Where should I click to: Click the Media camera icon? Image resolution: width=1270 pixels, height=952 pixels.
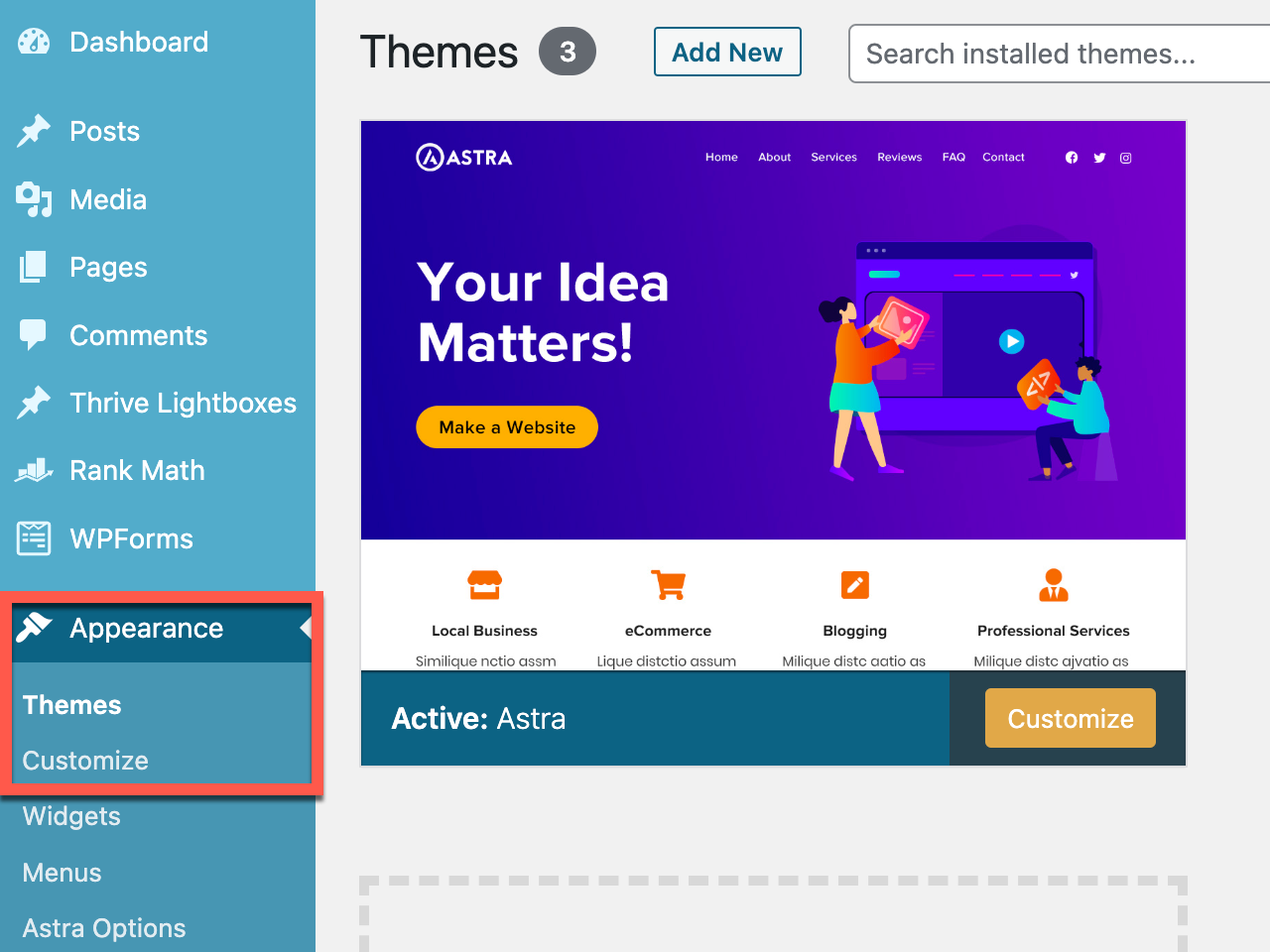pyautogui.click(x=34, y=199)
